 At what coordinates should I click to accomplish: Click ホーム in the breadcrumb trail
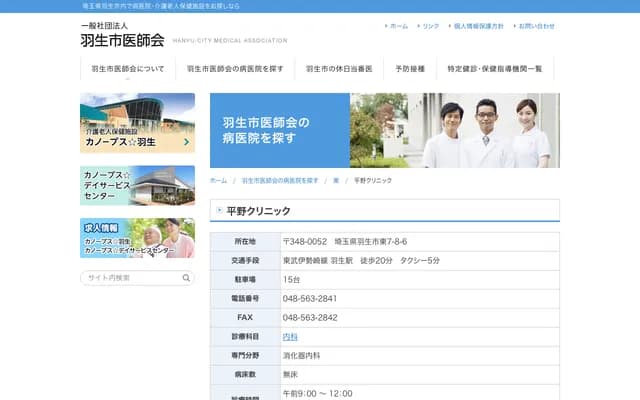tap(218, 181)
